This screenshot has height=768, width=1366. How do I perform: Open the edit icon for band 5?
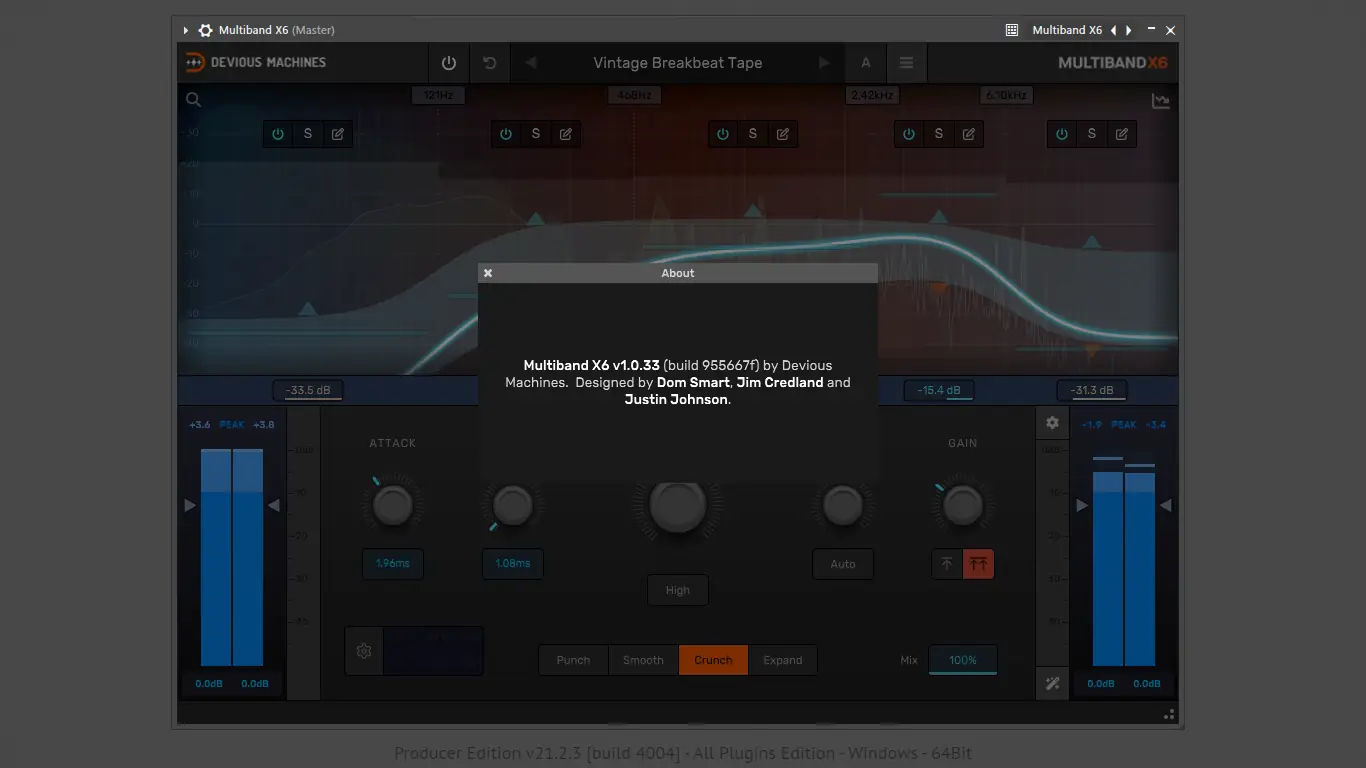tap(1122, 134)
